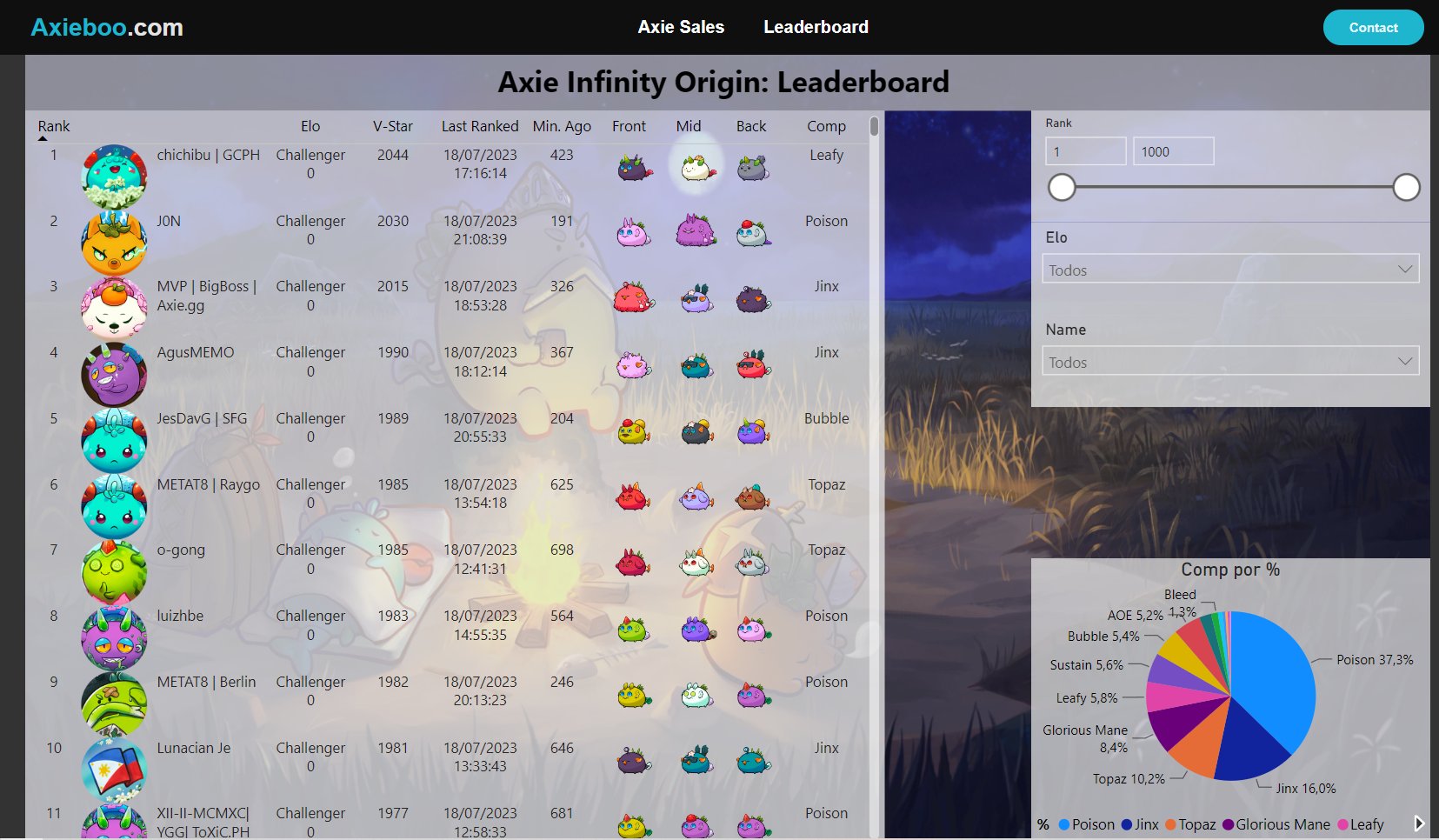This screenshot has width=1439, height=840.
Task: Open AgusMEMO's mid axie icon
Action: click(x=696, y=366)
